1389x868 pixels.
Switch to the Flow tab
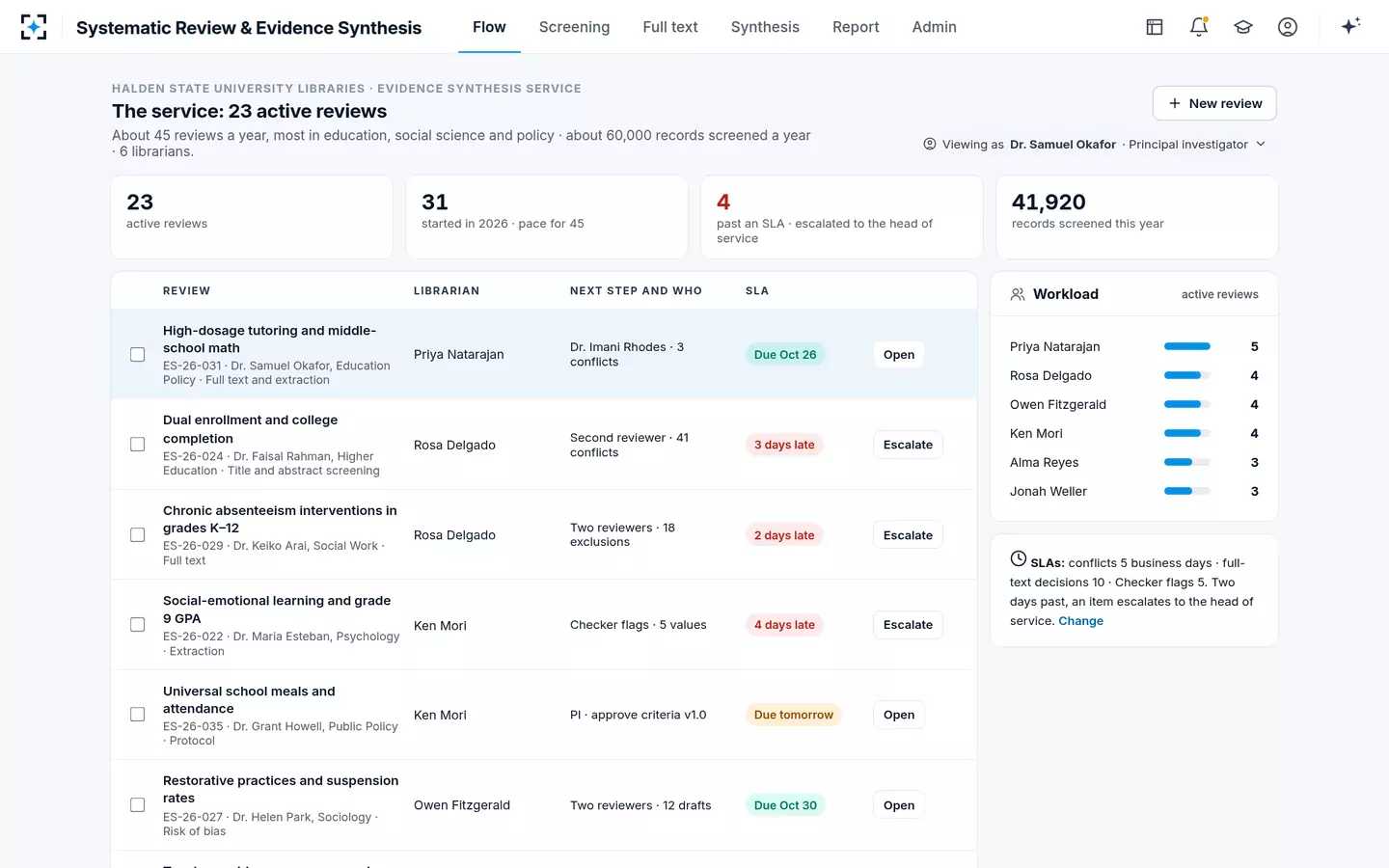pos(489,27)
